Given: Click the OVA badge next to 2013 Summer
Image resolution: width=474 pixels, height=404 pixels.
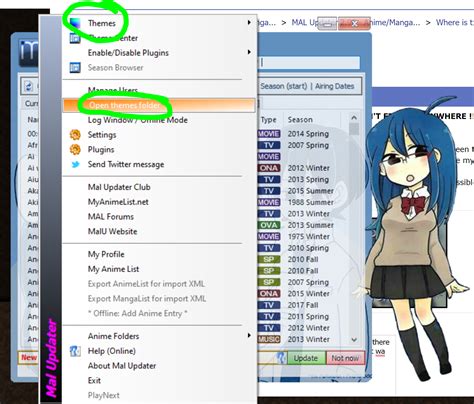Looking at the screenshot, I should click(x=269, y=225).
